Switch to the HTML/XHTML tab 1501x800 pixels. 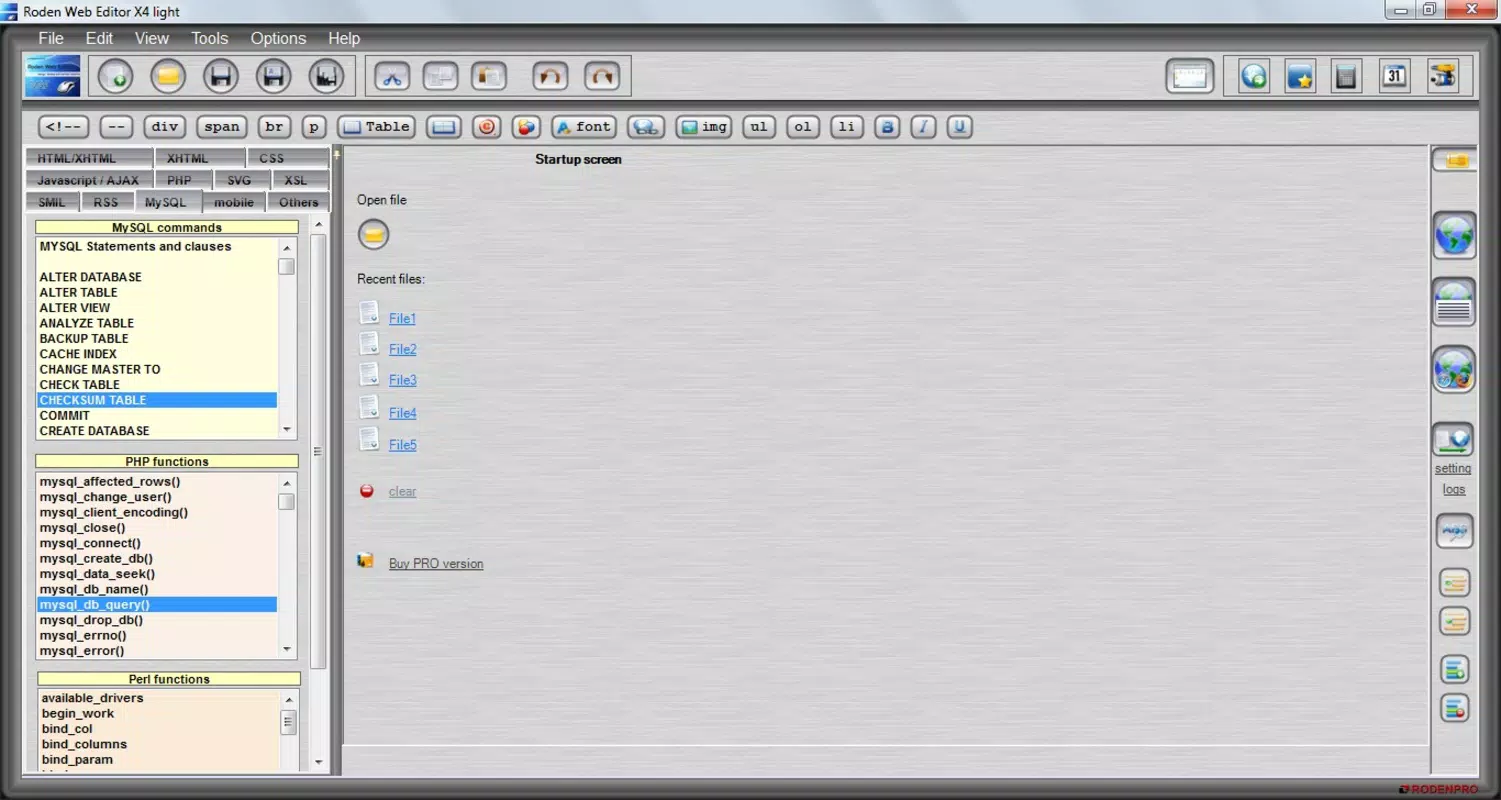[x=89, y=158]
